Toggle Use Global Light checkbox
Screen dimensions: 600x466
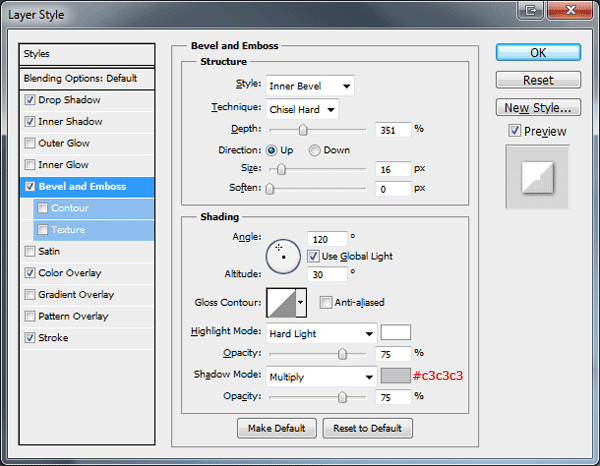tap(313, 256)
